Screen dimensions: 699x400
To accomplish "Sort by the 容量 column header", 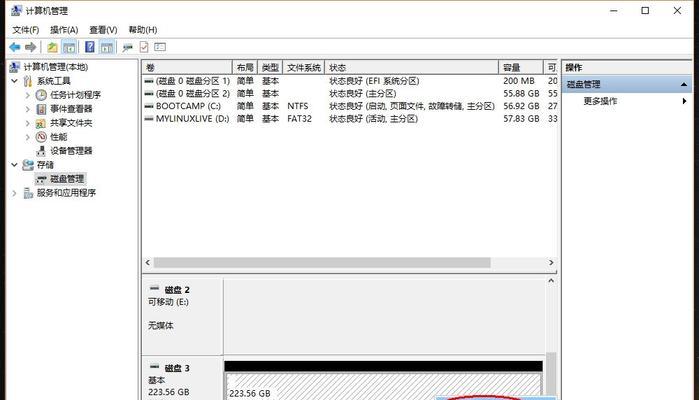I will pyautogui.click(x=521, y=67).
